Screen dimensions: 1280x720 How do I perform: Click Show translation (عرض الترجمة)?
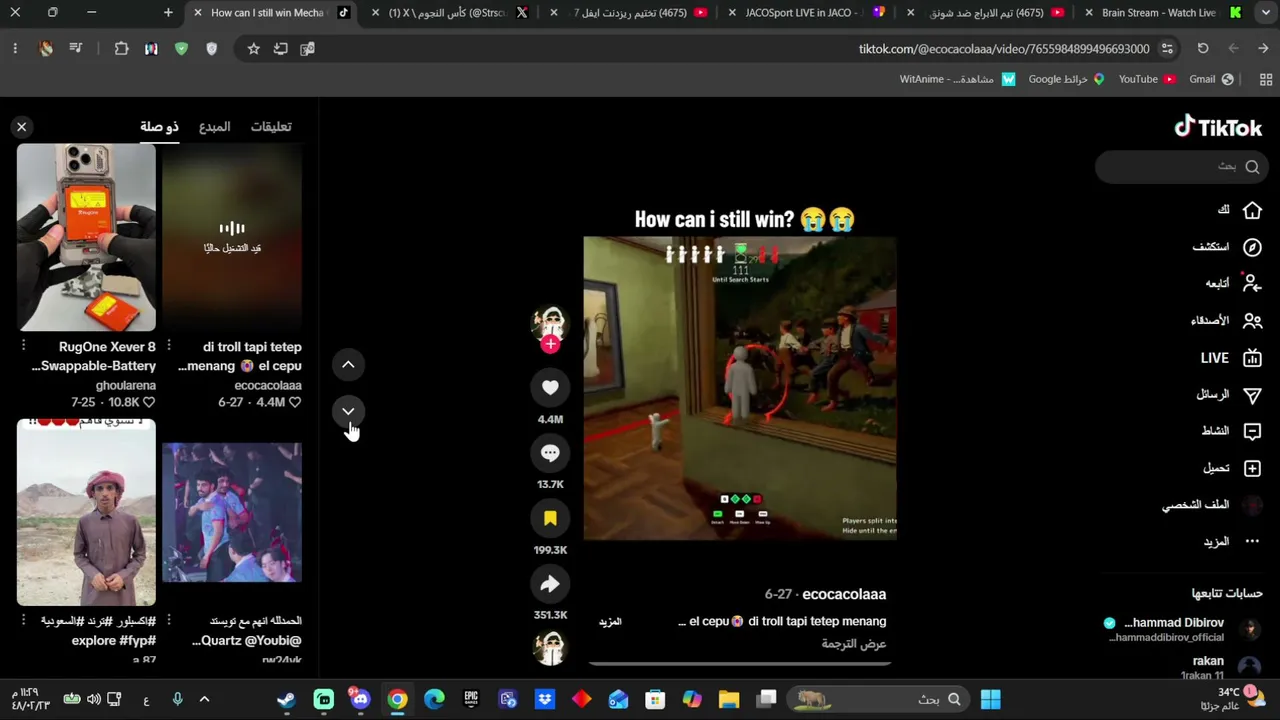[x=854, y=644]
